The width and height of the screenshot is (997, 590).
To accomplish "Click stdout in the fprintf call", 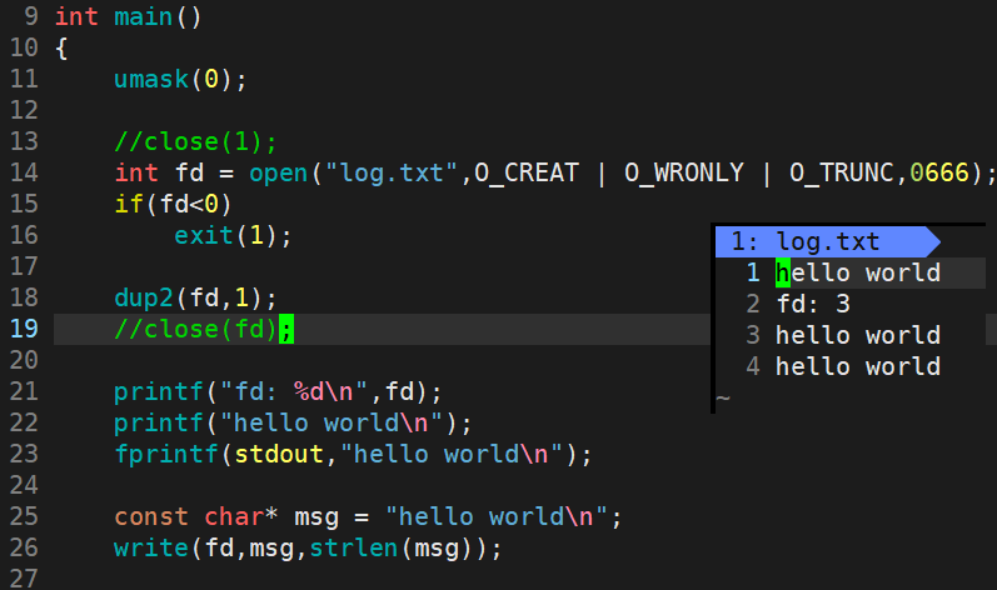I will tap(278, 455).
